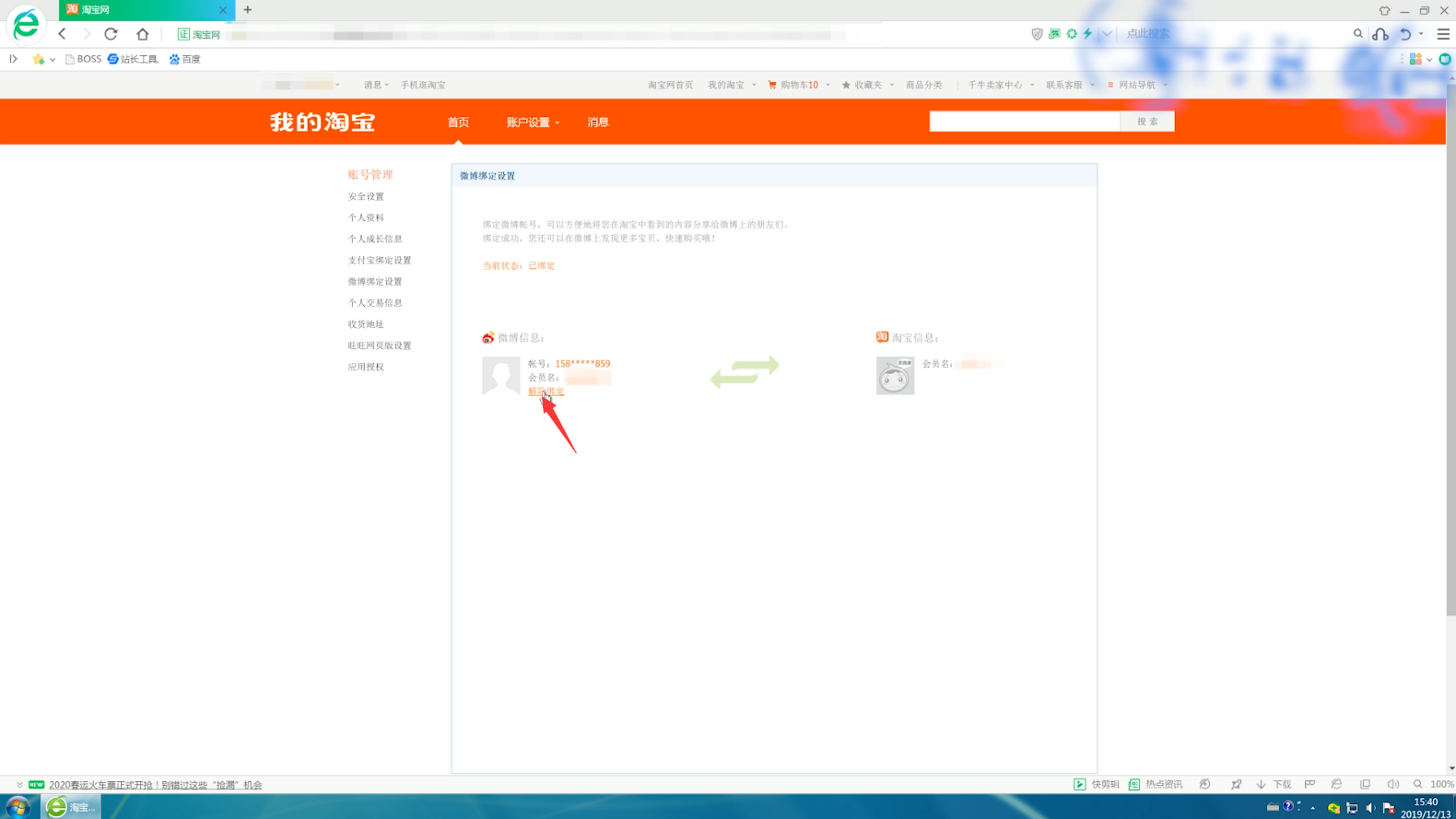Open 商品分类 link
This screenshot has height=819, width=1456.
coord(923,85)
